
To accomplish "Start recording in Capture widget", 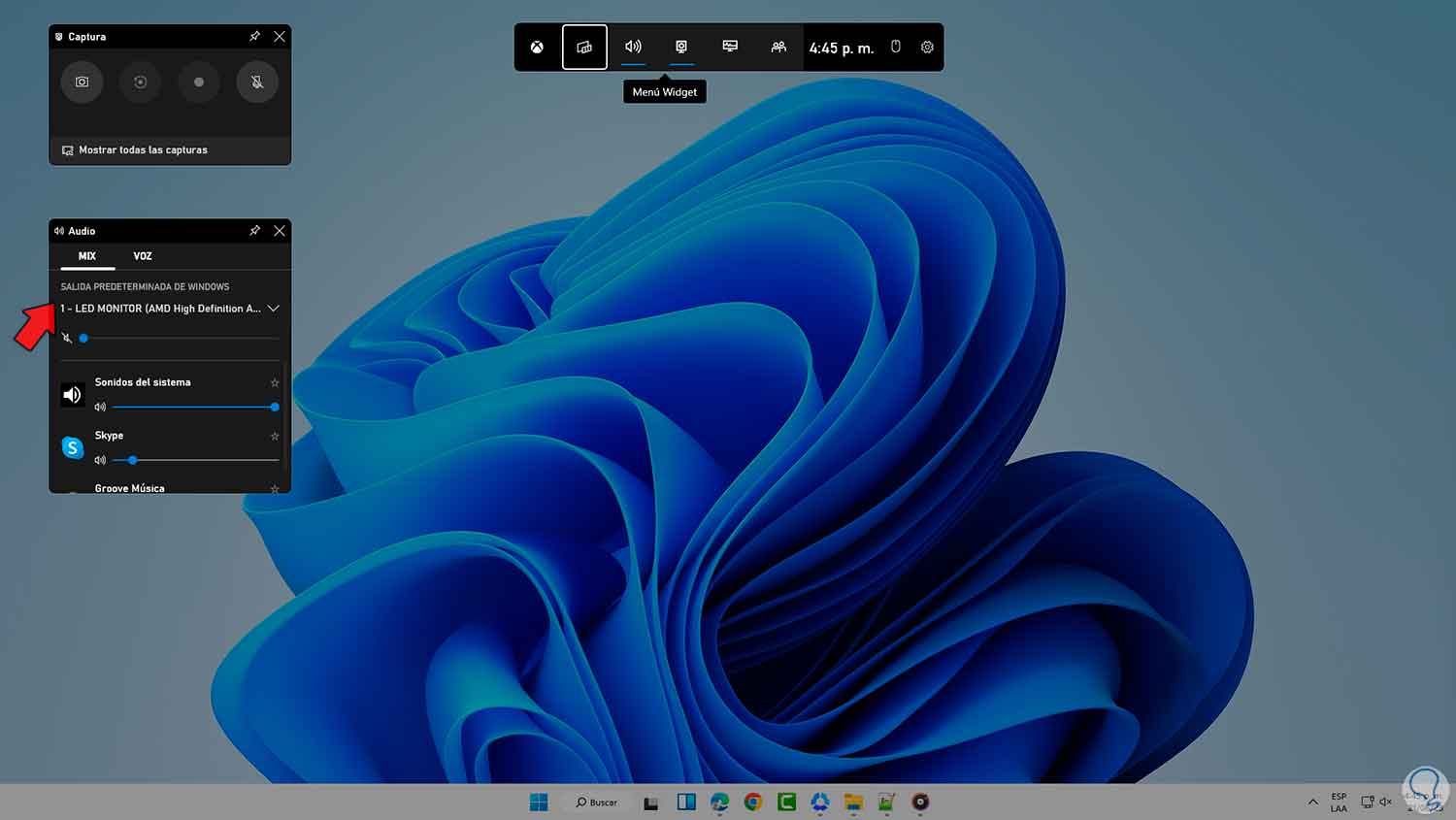I will [199, 82].
